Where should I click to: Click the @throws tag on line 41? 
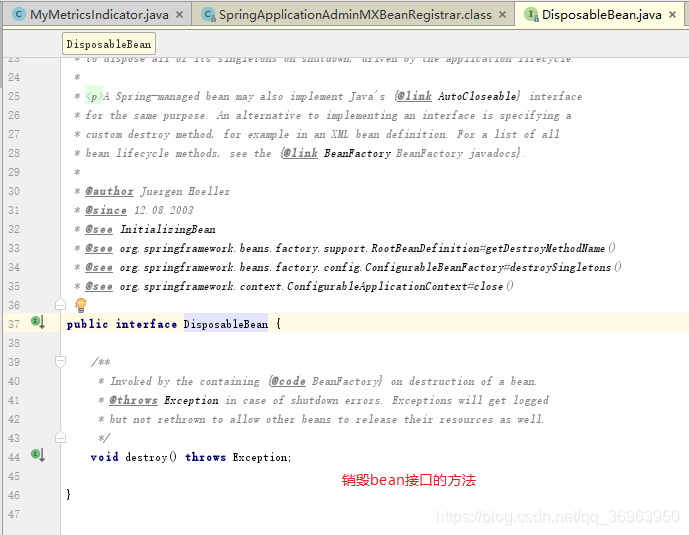pos(134,400)
